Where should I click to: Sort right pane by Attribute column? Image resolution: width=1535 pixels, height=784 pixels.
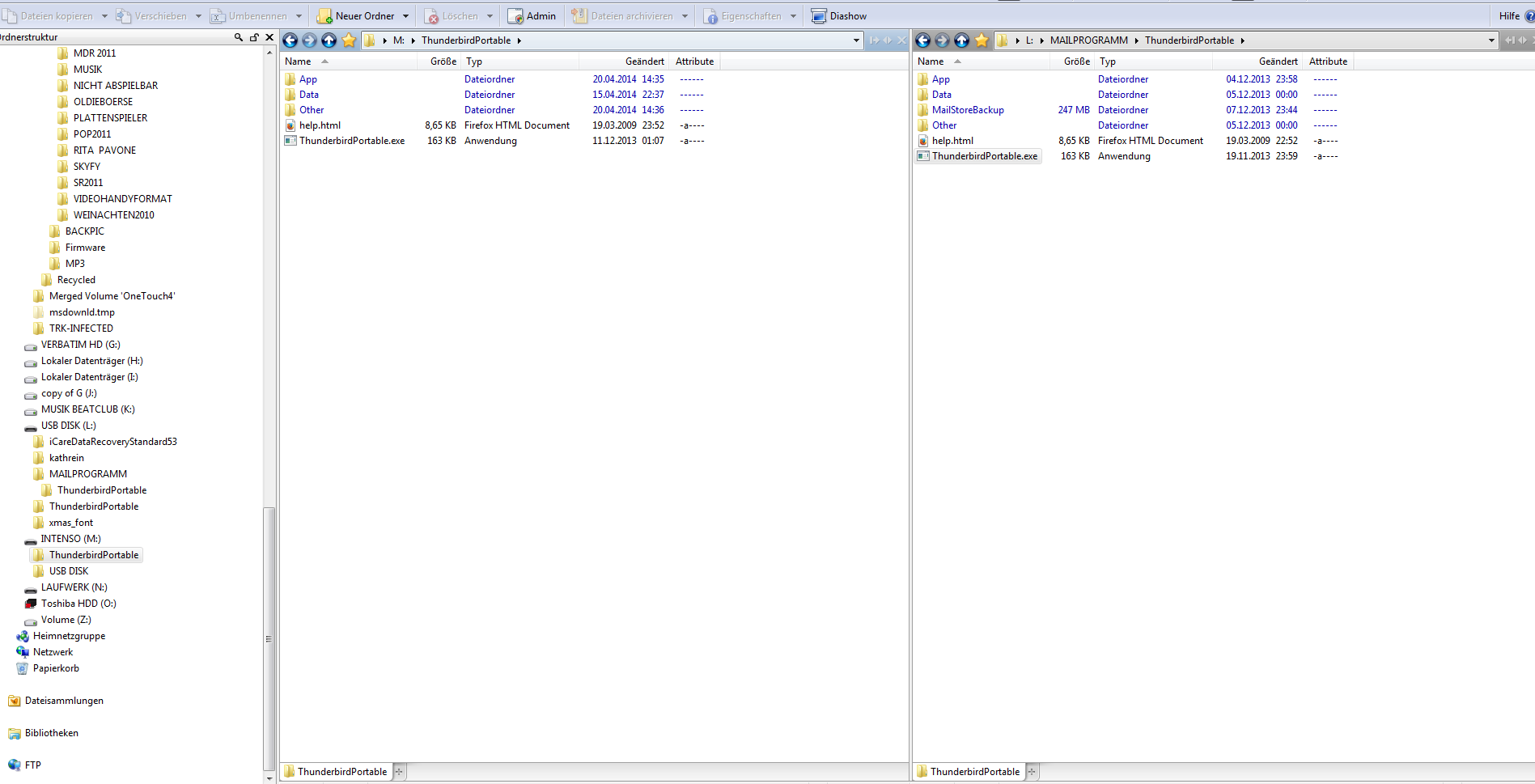pos(1328,61)
